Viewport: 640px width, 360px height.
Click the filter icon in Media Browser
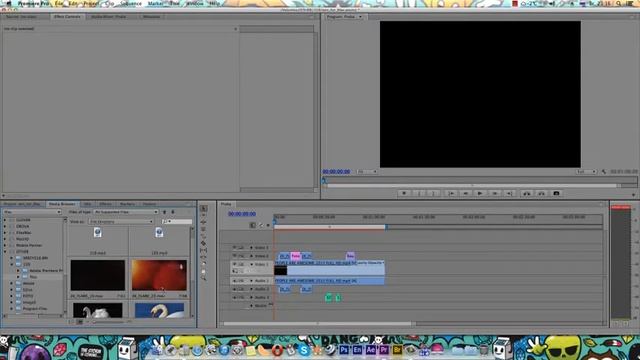pyautogui.click(x=173, y=212)
